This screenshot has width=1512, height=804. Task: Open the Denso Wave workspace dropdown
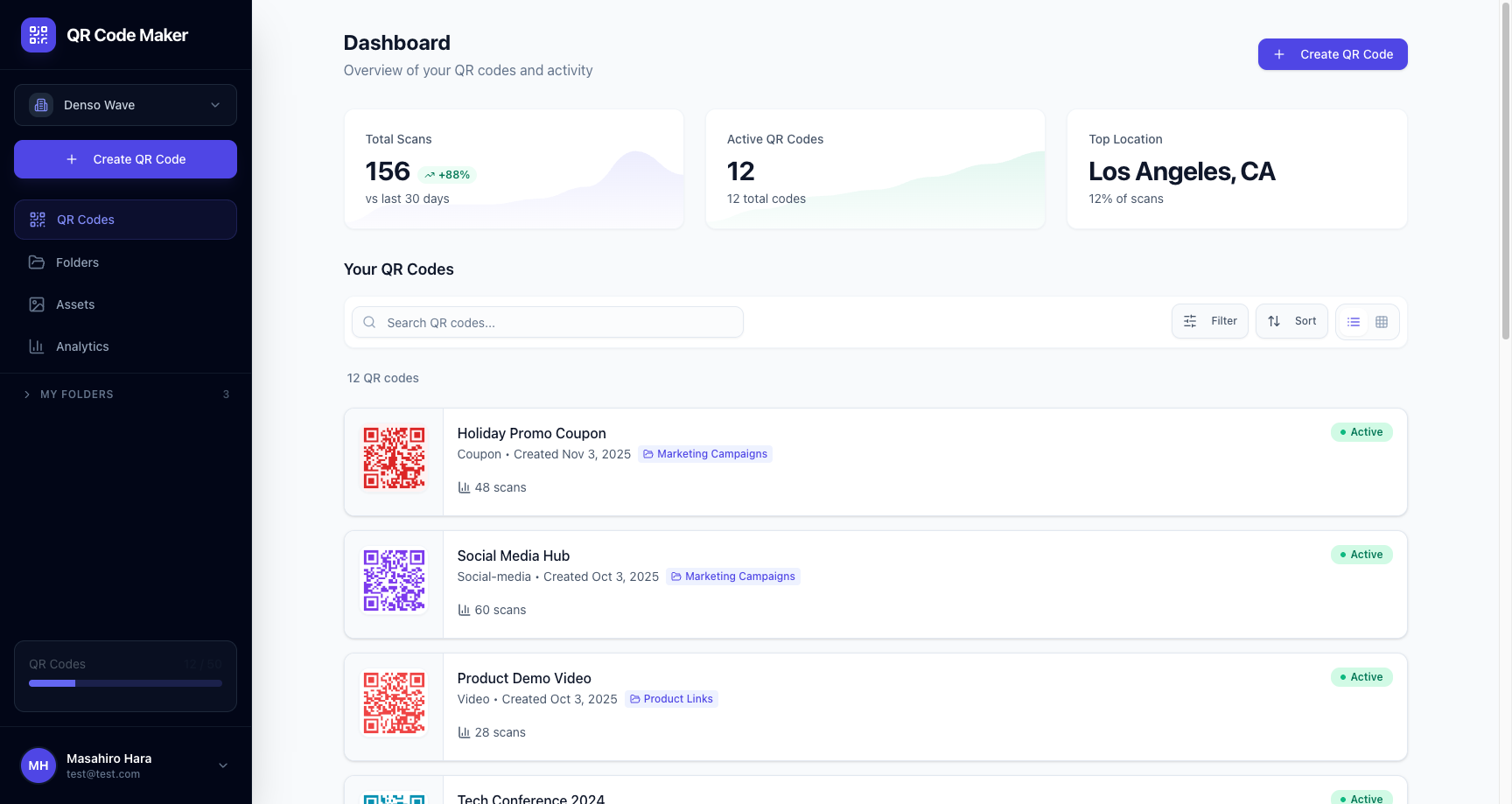pos(125,105)
